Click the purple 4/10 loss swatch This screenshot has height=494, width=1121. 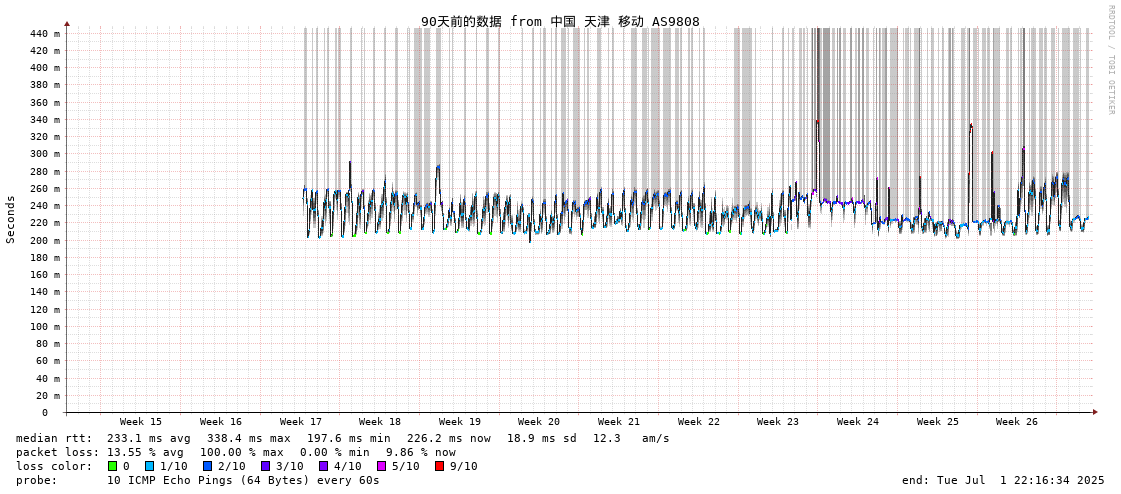click(x=323, y=467)
